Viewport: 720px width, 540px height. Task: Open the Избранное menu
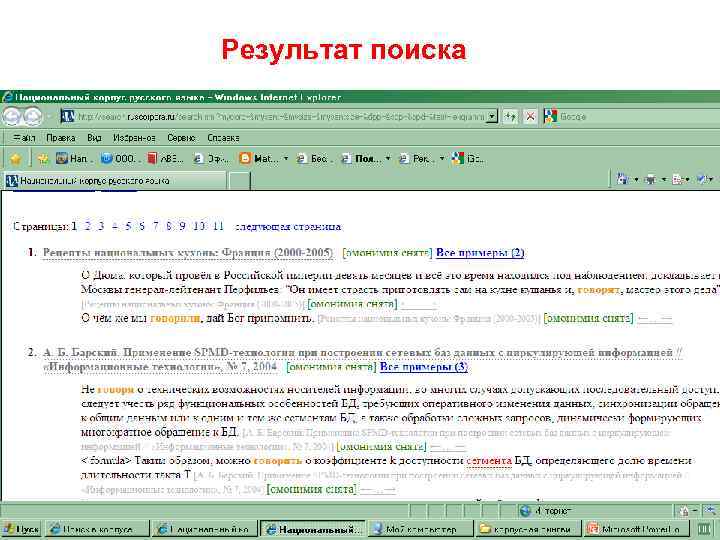coord(134,138)
